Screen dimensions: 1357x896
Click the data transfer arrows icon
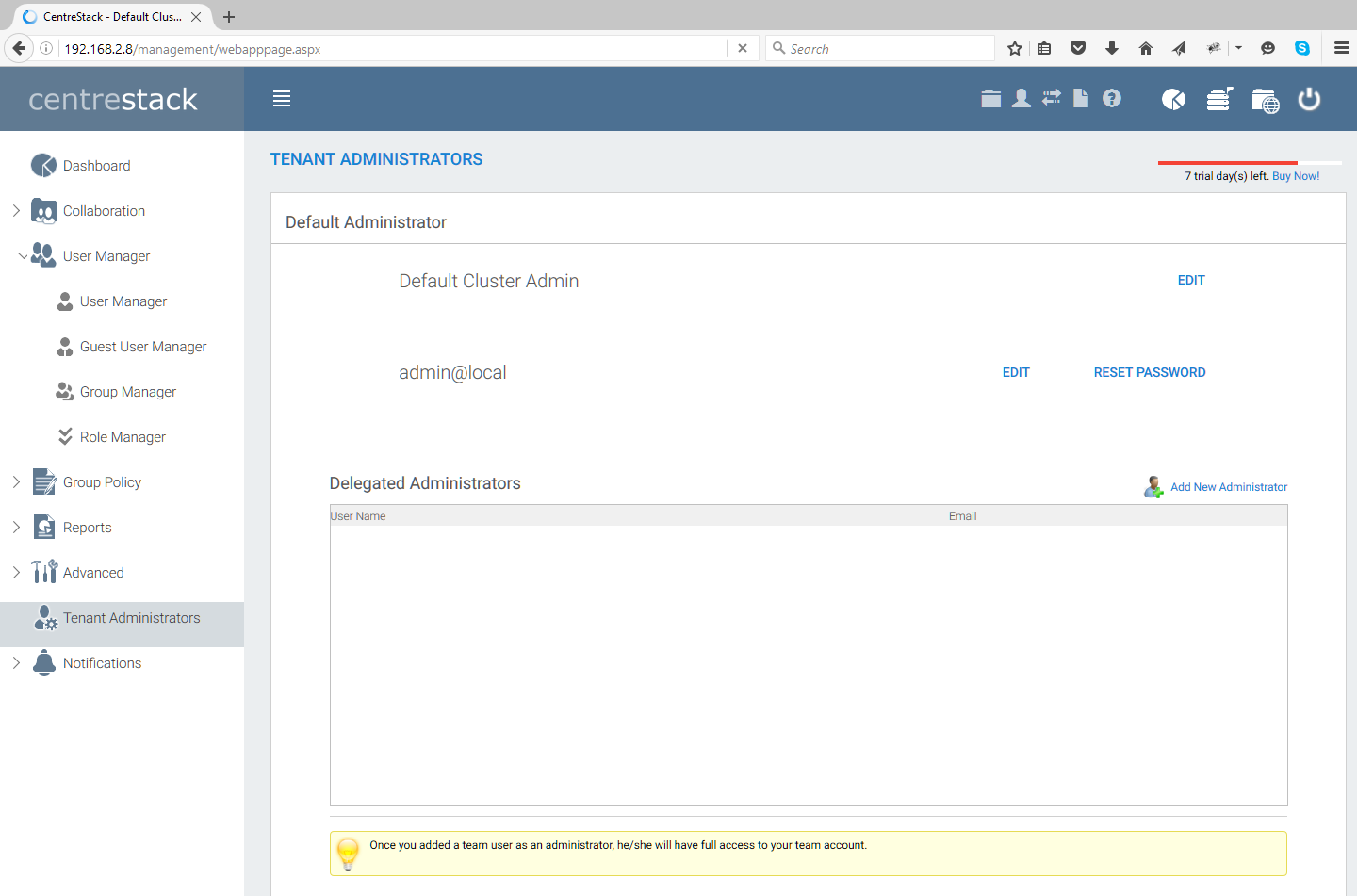click(x=1051, y=98)
